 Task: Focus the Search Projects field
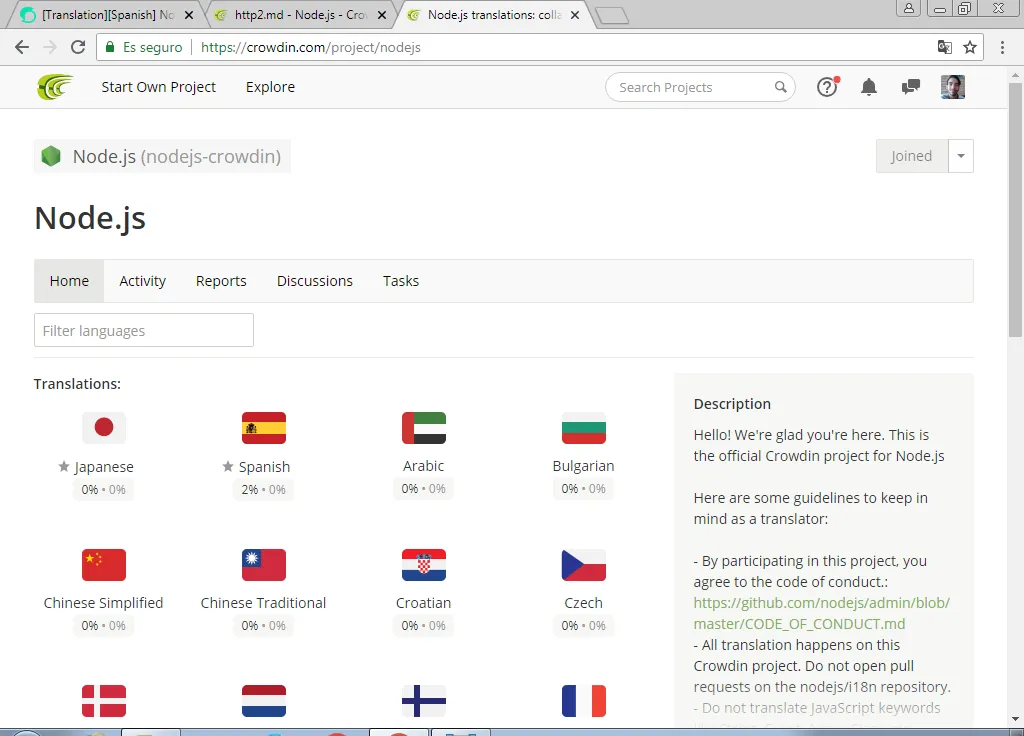coord(700,87)
